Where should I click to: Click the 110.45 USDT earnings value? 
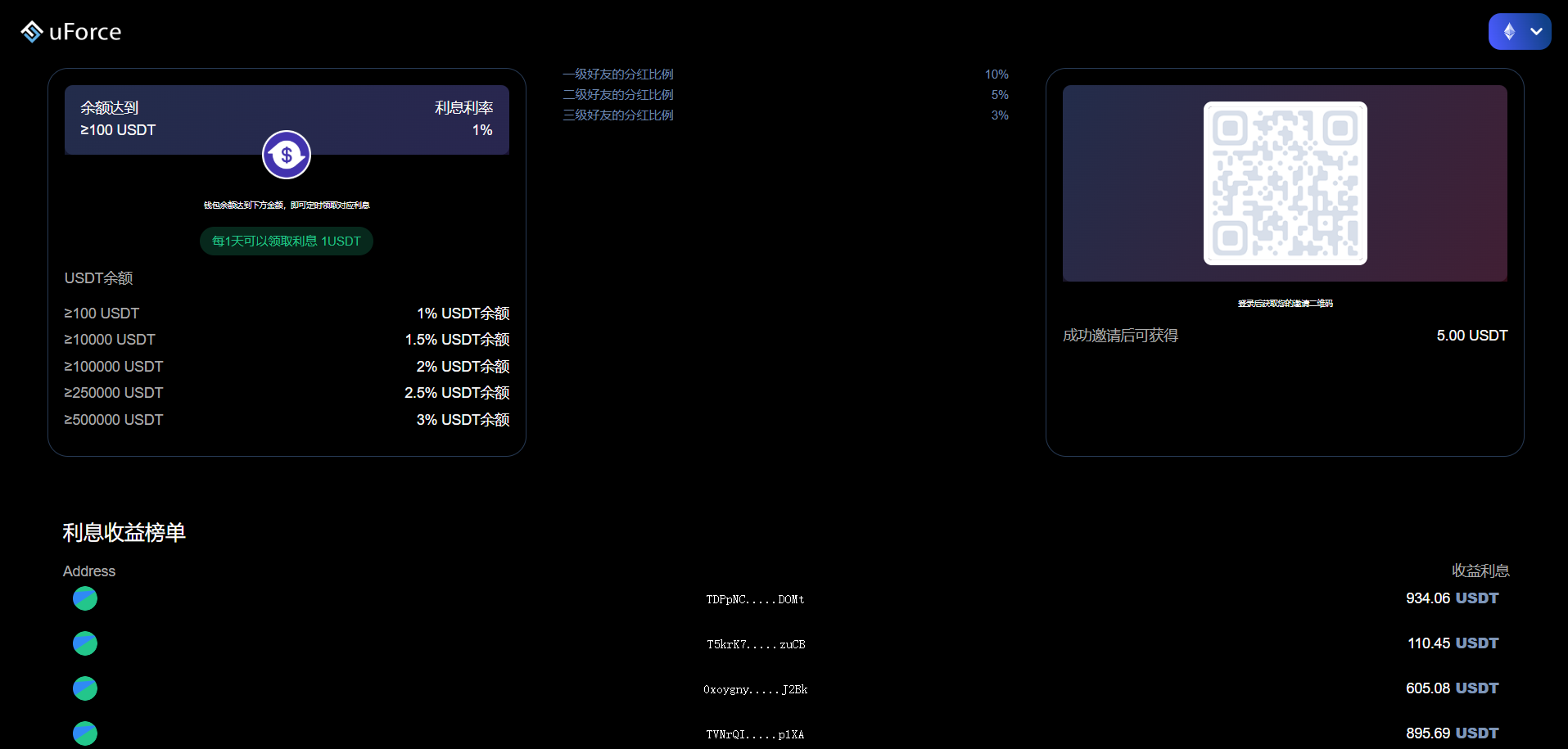pyautogui.click(x=1453, y=643)
